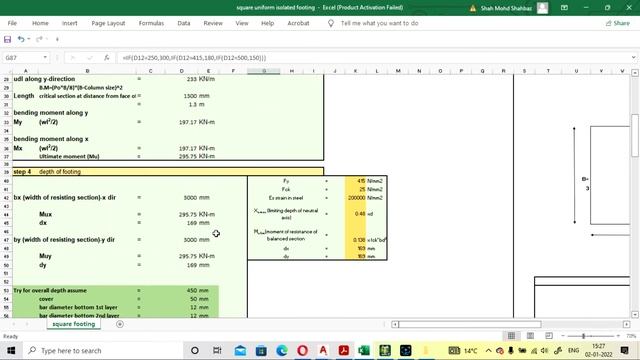The height and width of the screenshot is (360, 640).
Task: Open Adobe Acrobat from taskbar
Action: point(344,351)
